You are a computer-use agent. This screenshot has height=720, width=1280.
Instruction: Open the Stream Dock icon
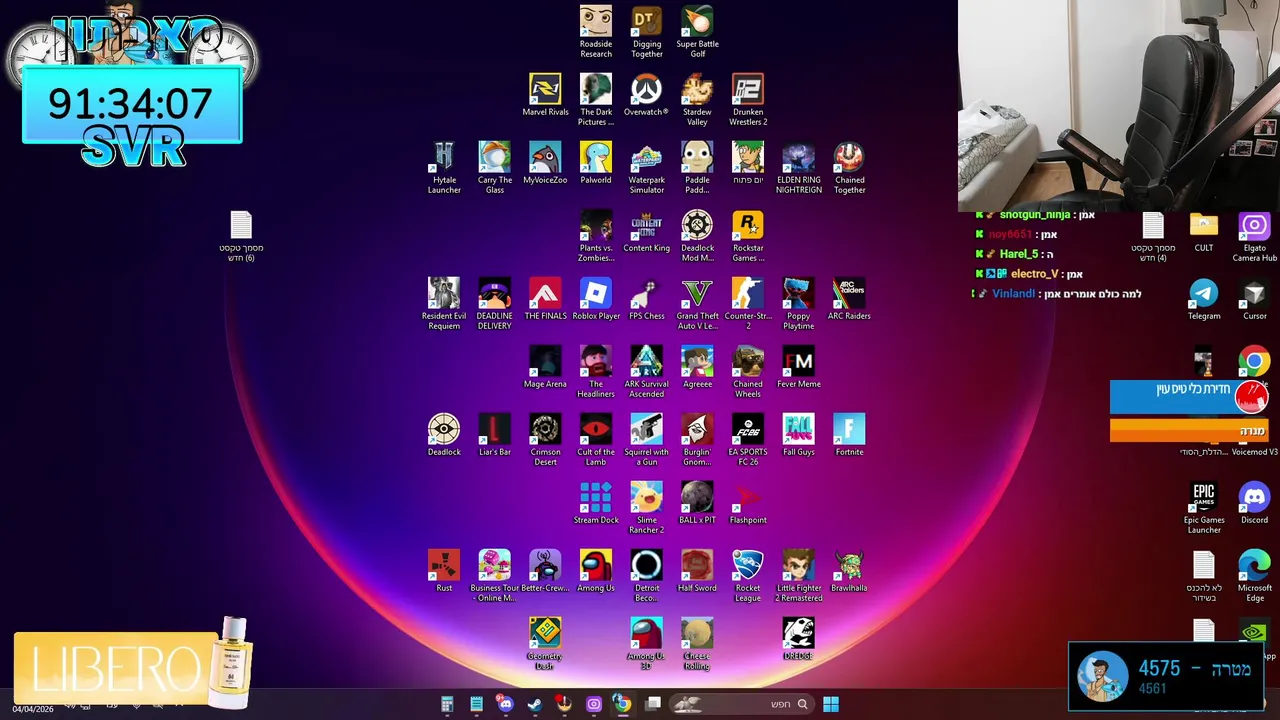(596, 503)
